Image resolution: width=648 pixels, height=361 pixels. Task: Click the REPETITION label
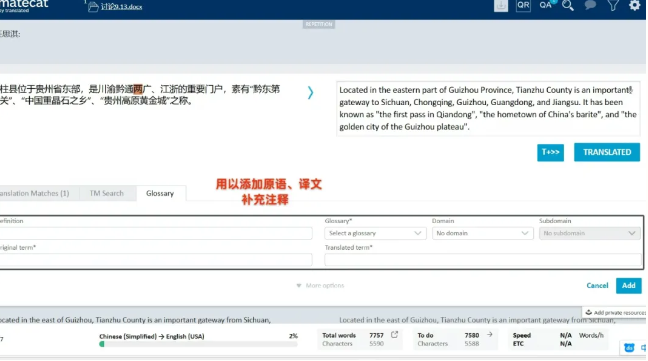[x=319, y=24]
